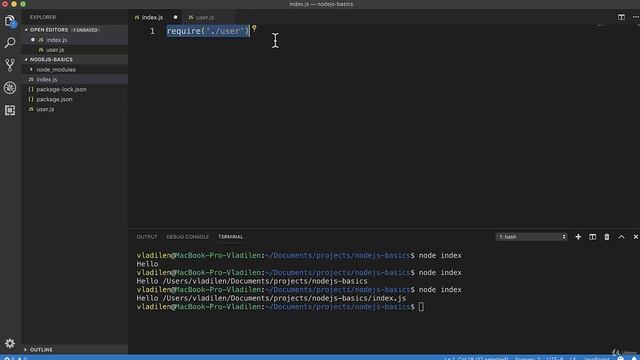Click the '1 UNSAVED' badge
This screenshot has height=360, width=640.
[x=85, y=30]
